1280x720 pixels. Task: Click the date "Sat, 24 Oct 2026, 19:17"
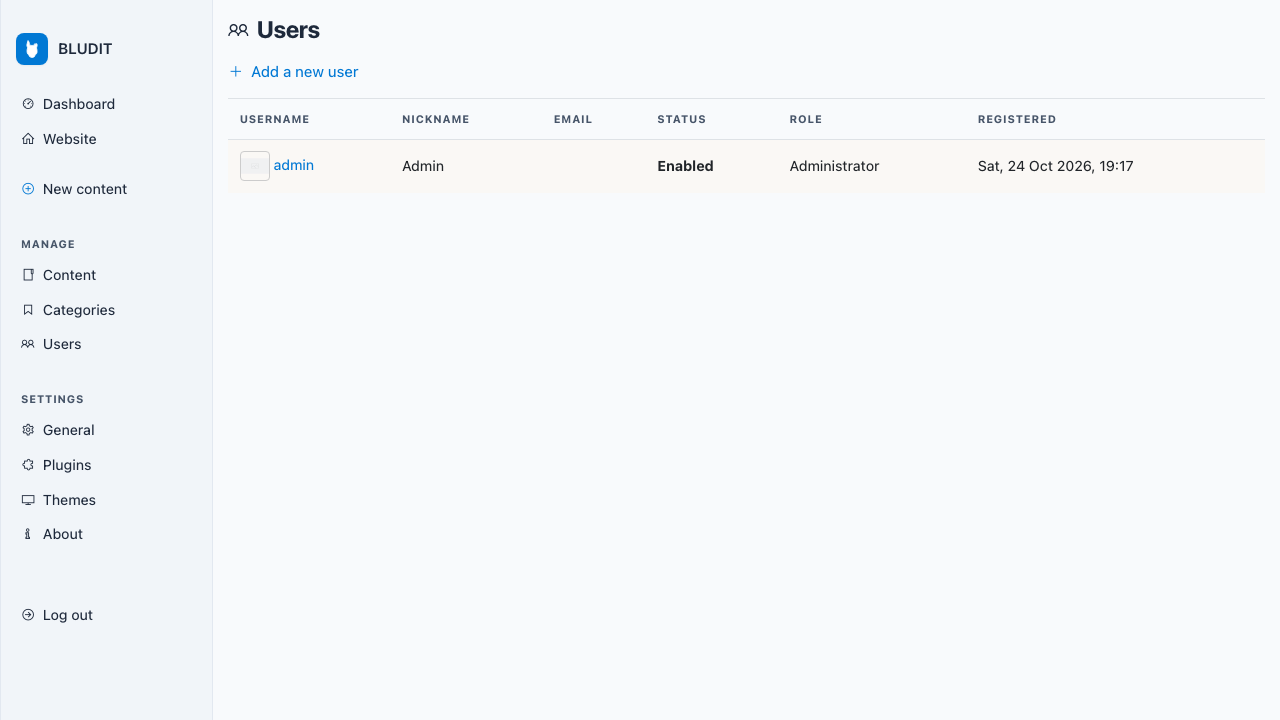pyautogui.click(x=1056, y=166)
